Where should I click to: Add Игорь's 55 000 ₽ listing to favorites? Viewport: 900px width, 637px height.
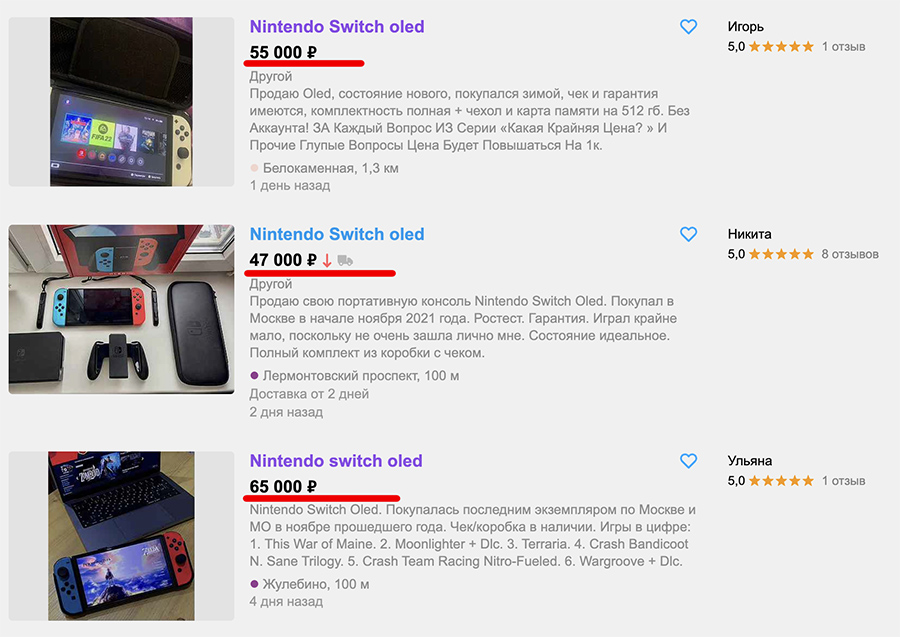688,27
